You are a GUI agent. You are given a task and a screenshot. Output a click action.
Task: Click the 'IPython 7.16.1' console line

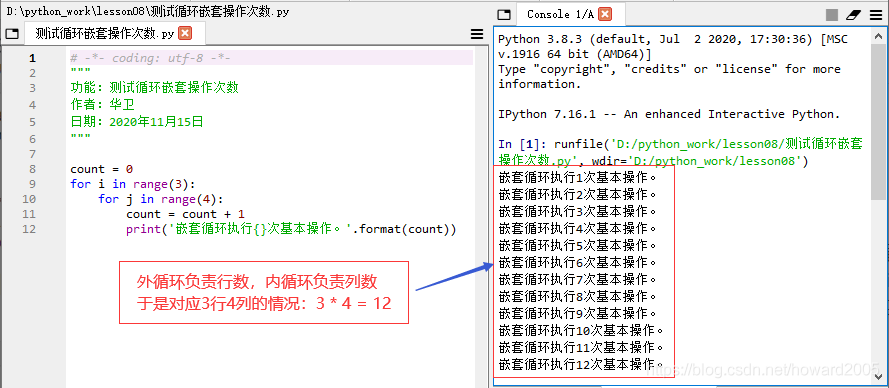[x=669, y=114]
